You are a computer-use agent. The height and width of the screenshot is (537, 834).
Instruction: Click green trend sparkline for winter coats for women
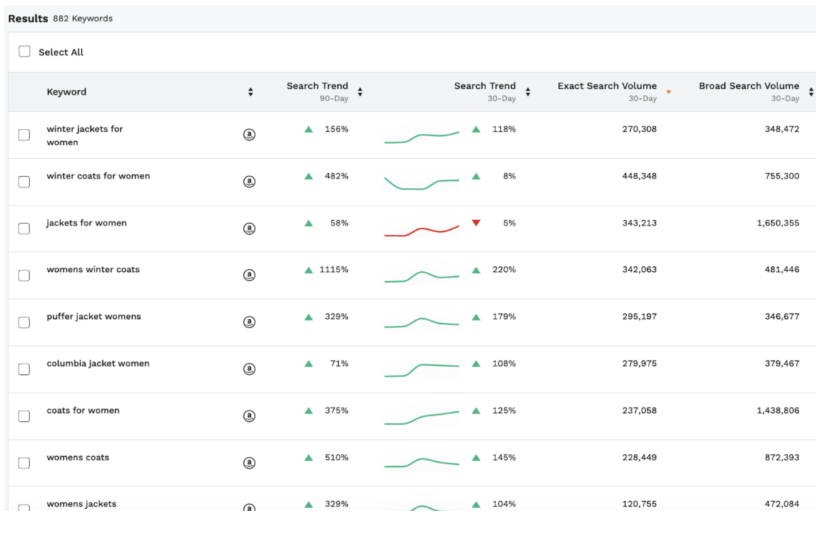[421, 183]
